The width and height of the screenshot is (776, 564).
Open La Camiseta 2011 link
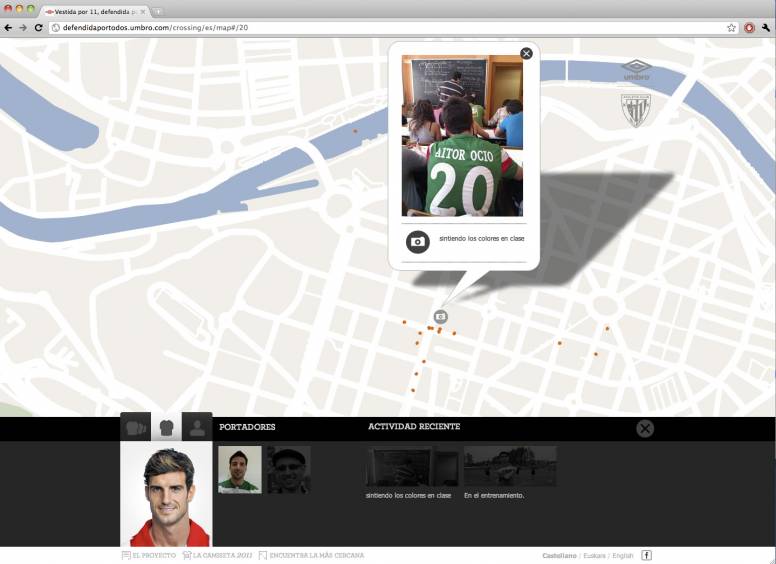[x=217, y=555]
